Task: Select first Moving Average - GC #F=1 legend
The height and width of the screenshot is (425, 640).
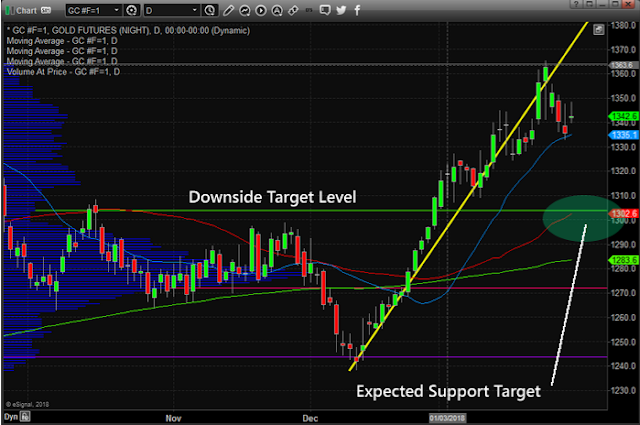Action: (x=62, y=41)
